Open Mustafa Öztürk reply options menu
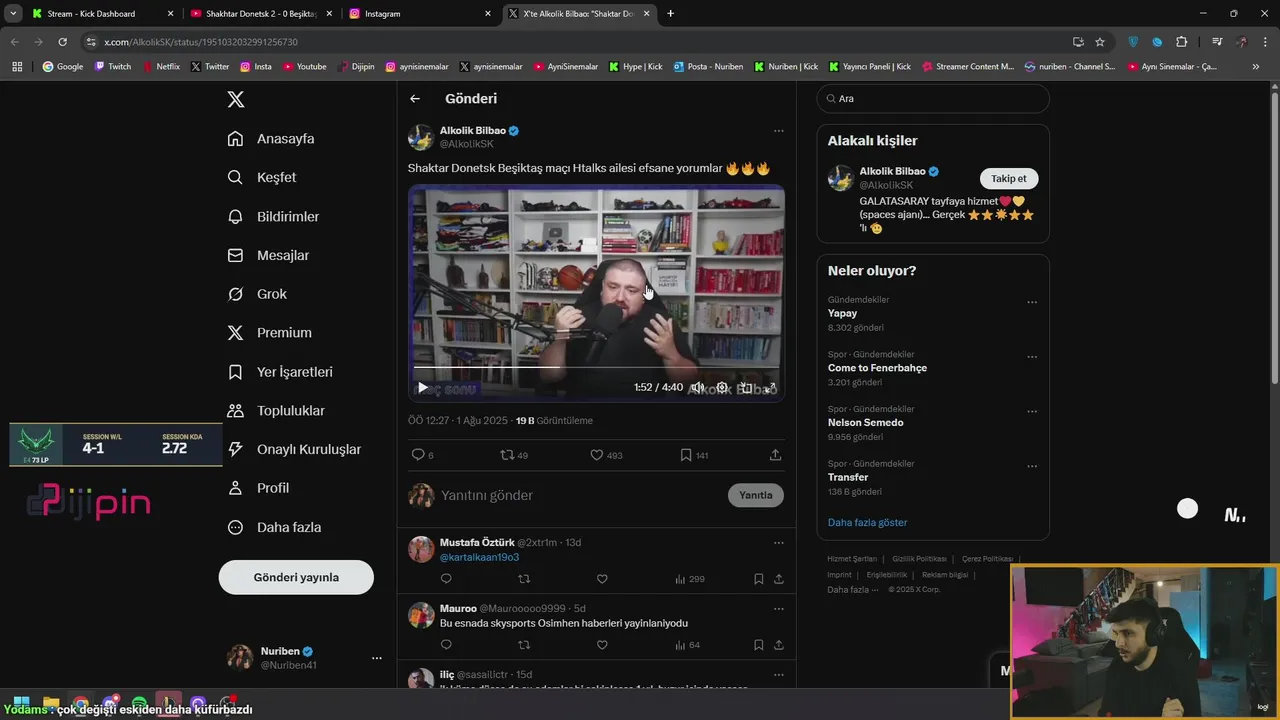Image resolution: width=1280 pixels, height=720 pixels. [778, 543]
